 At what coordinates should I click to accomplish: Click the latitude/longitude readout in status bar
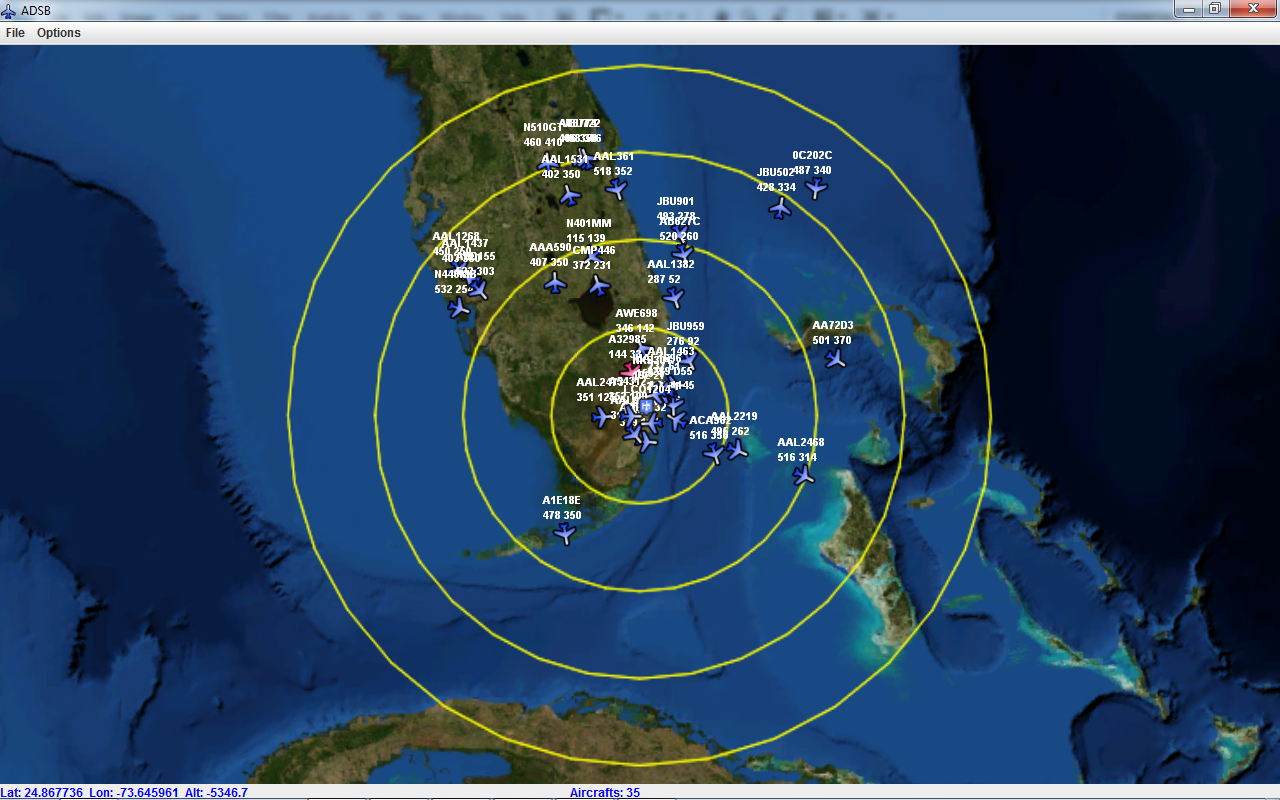pos(124,793)
